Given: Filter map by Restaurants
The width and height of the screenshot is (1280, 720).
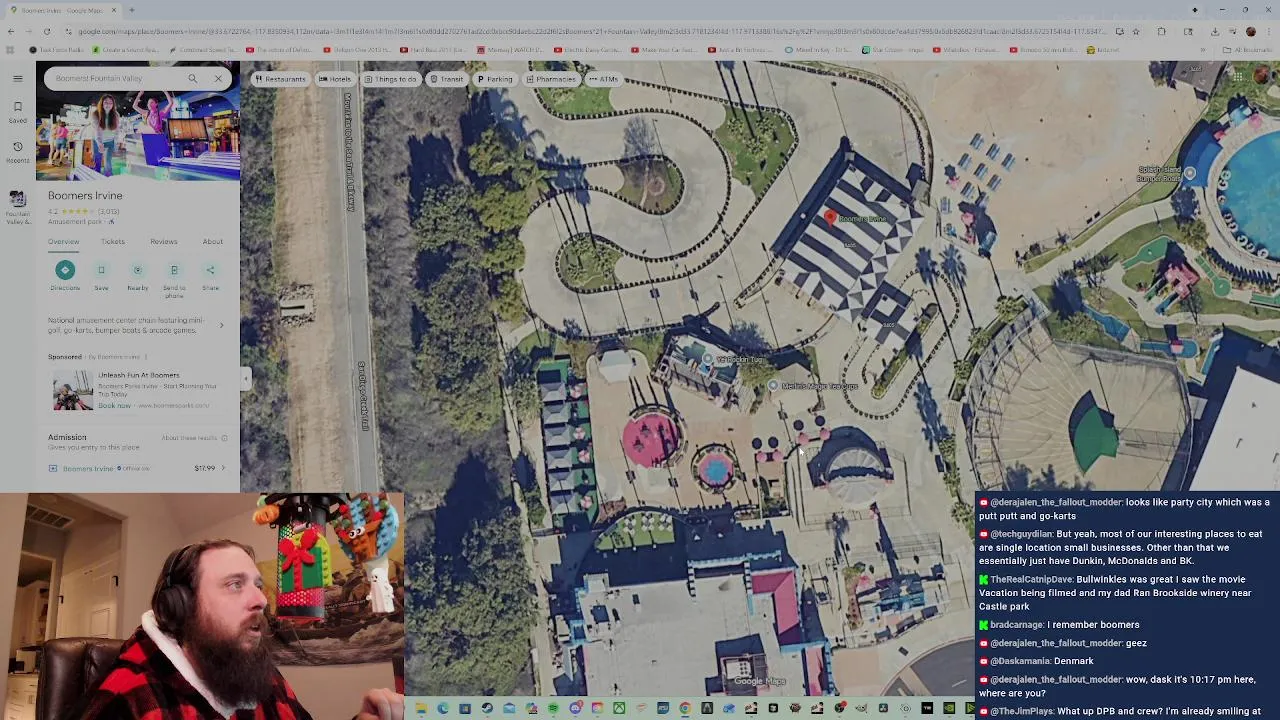Looking at the screenshot, I should click(x=280, y=79).
